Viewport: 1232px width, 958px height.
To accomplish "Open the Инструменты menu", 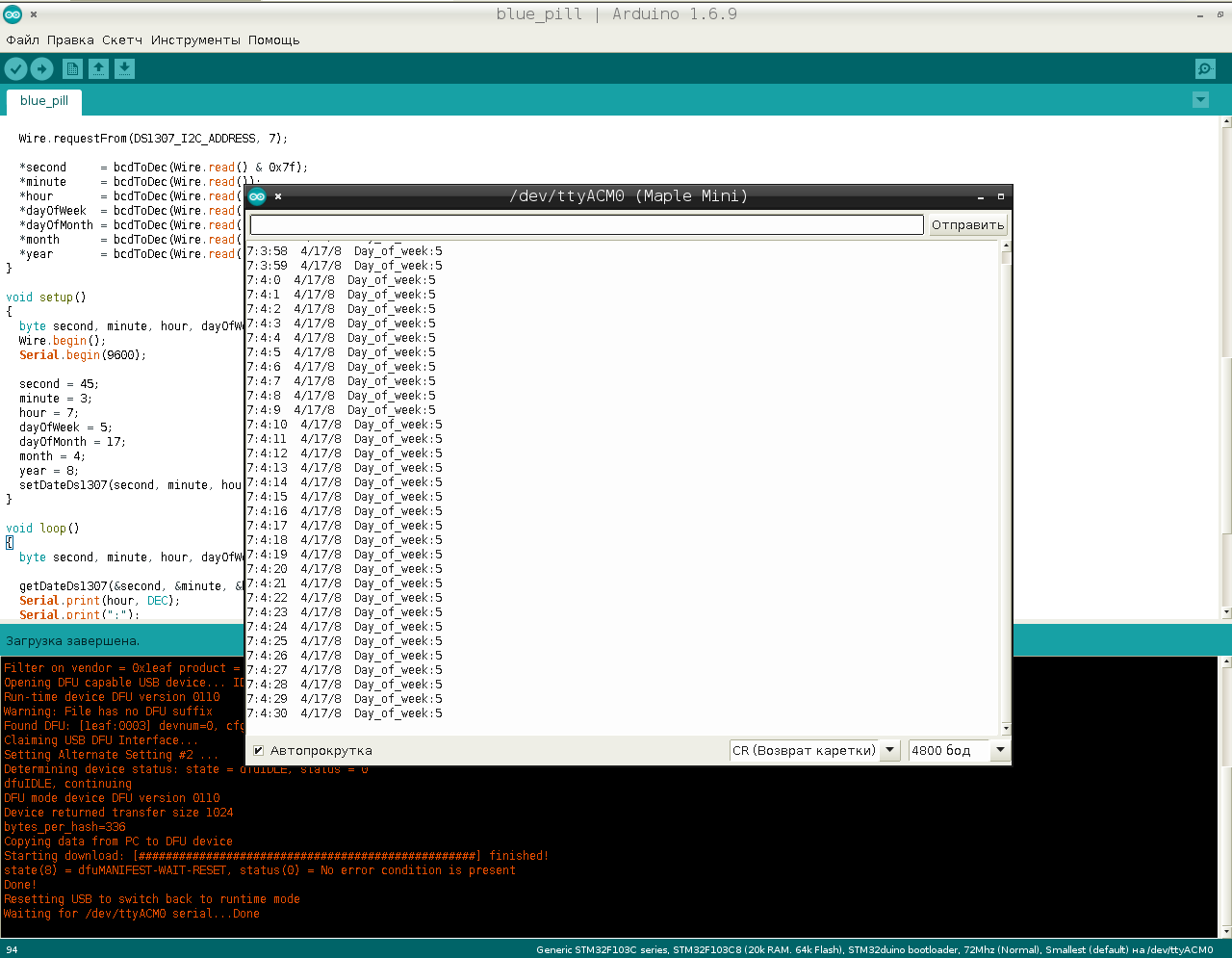I will 195,40.
